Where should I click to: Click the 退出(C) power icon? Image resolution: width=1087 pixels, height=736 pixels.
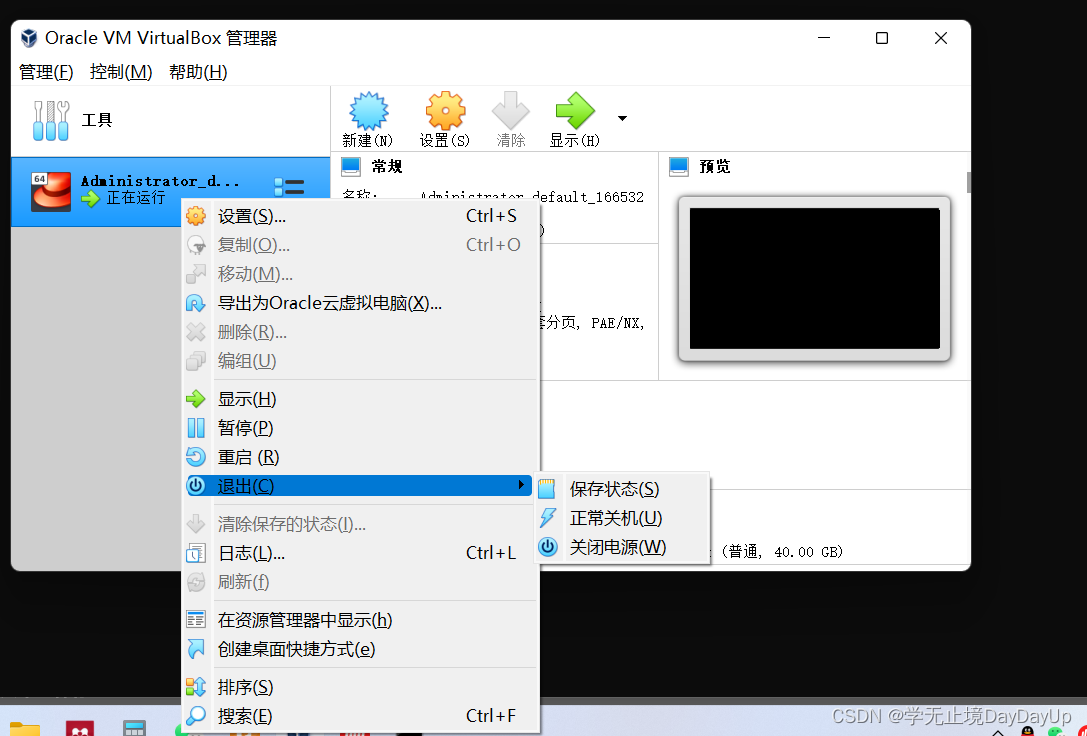tap(196, 486)
